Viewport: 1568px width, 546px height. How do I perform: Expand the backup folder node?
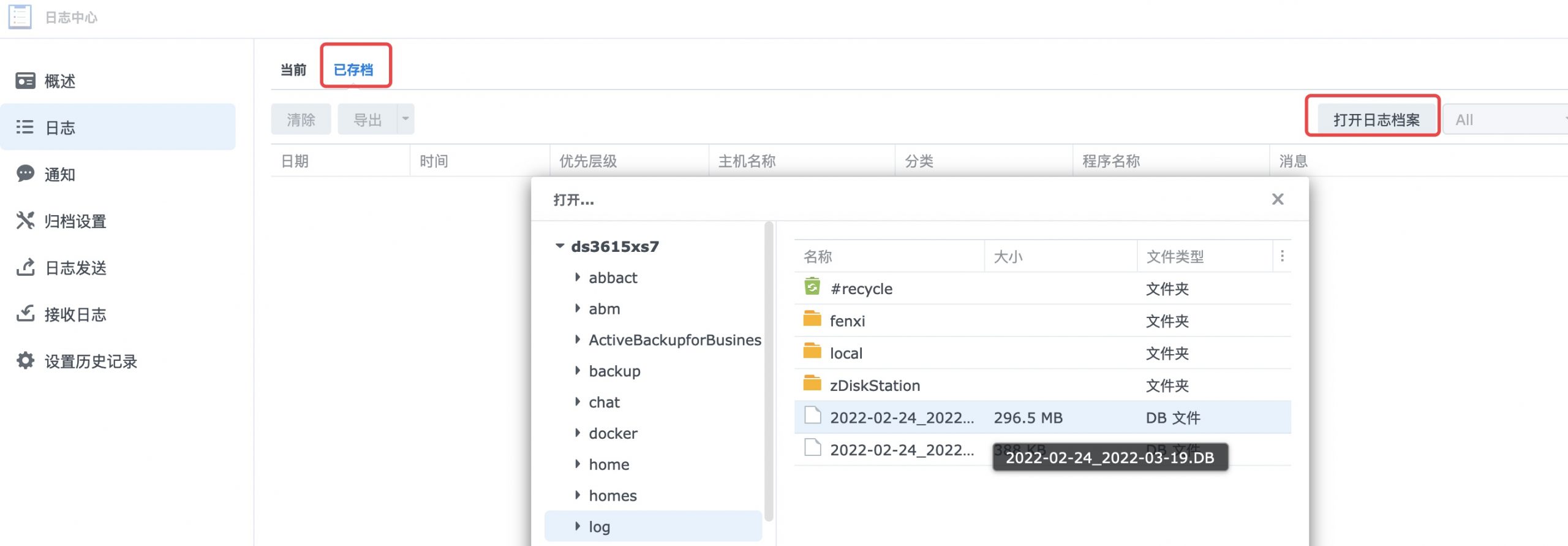pos(577,370)
